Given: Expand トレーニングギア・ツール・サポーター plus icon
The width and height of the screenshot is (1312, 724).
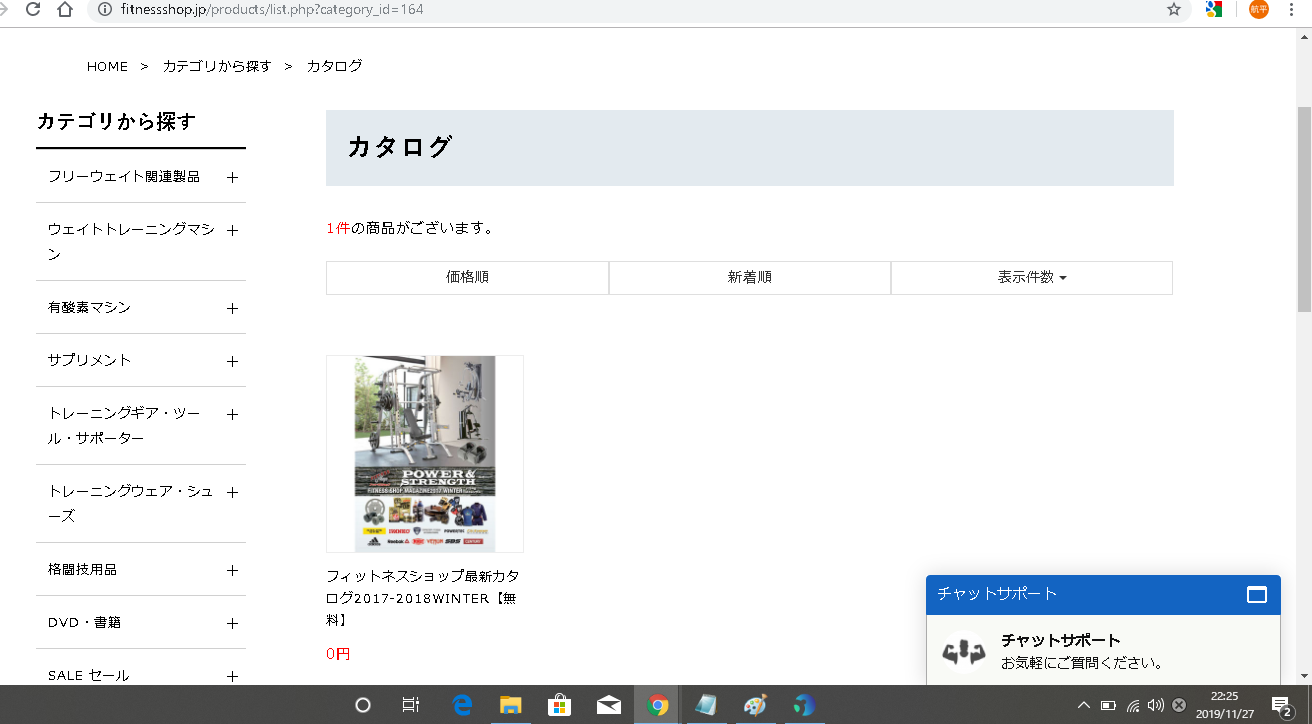Looking at the screenshot, I should pyautogui.click(x=232, y=414).
